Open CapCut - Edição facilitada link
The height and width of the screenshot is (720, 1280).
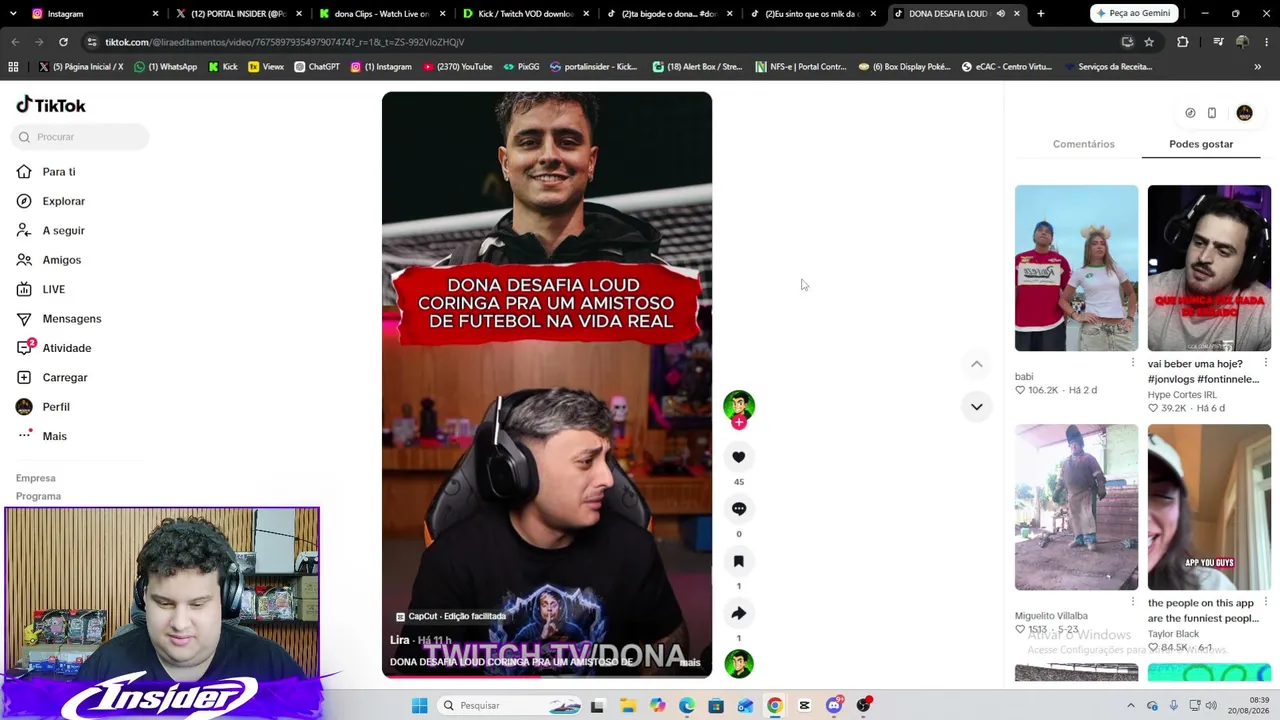pyautogui.click(x=450, y=617)
